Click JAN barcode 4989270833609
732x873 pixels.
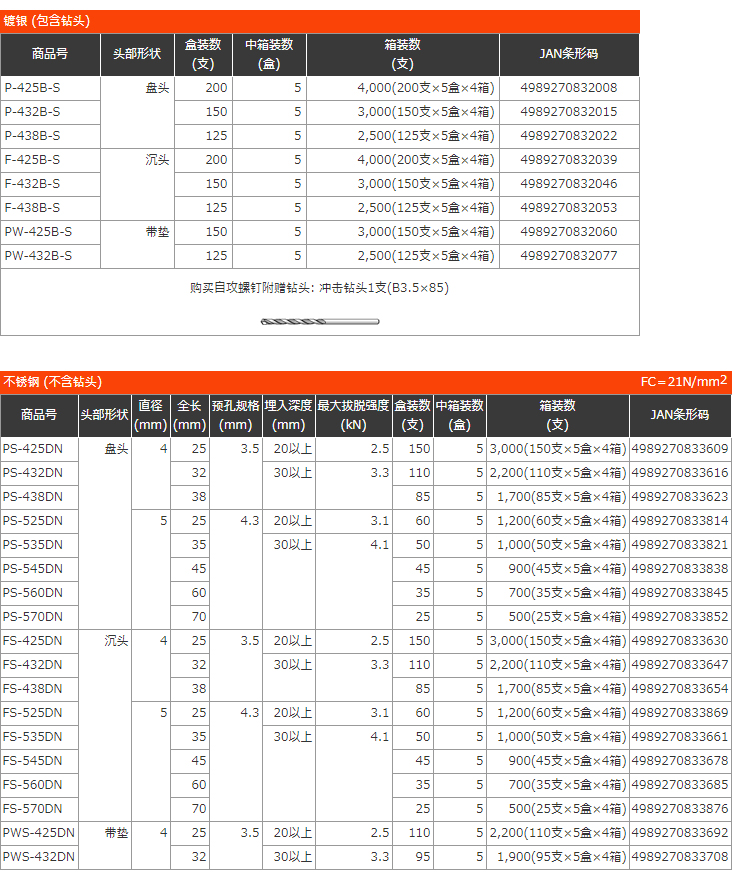point(680,449)
